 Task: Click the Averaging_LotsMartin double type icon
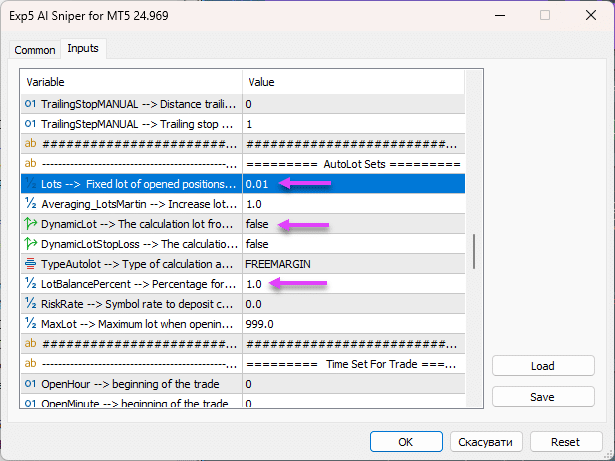pos(30,204)
